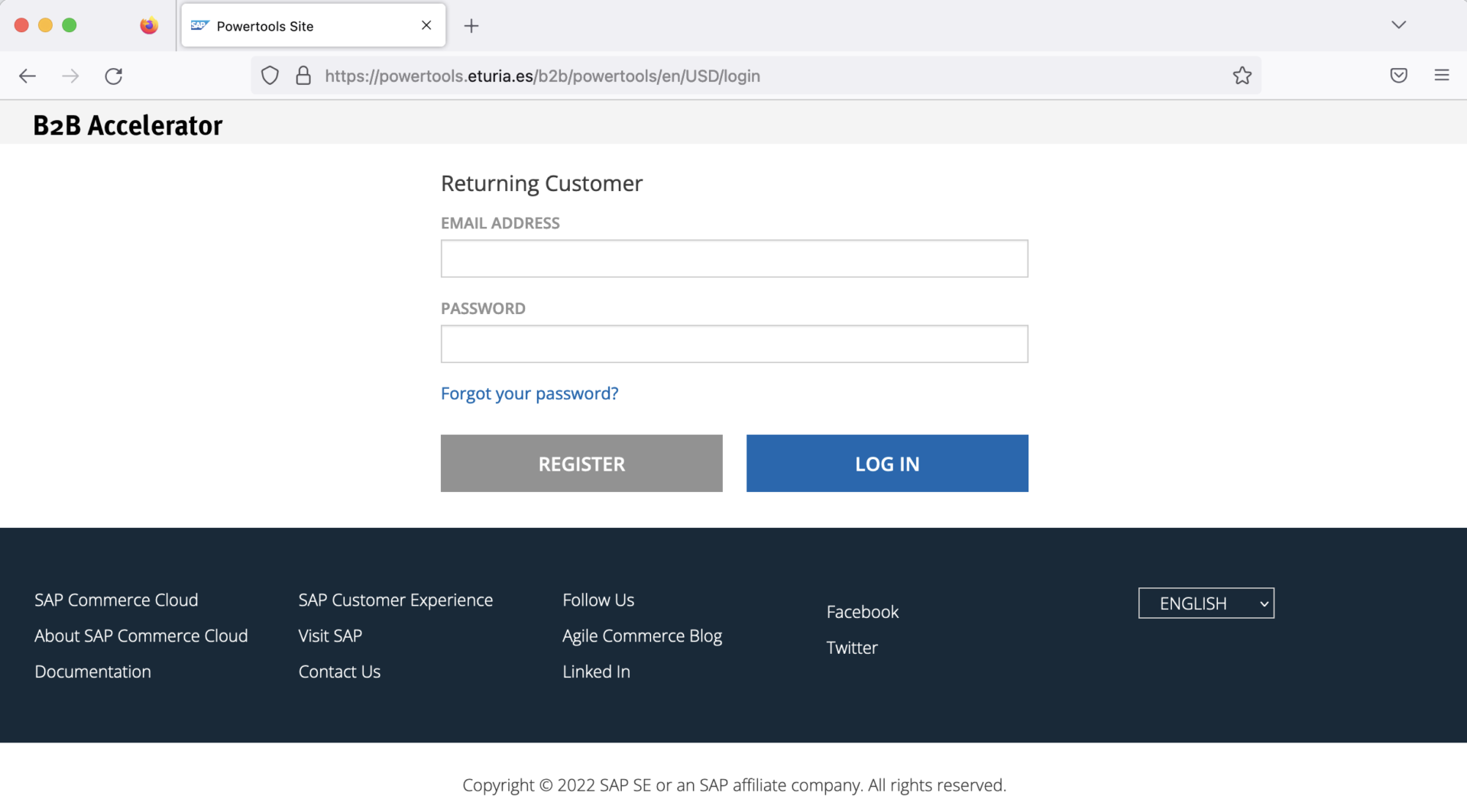The width and height of the screenshot is (1467, 812).
Task: Open the Firefox application menu (hamburger)
Action: pos(1443,76)
